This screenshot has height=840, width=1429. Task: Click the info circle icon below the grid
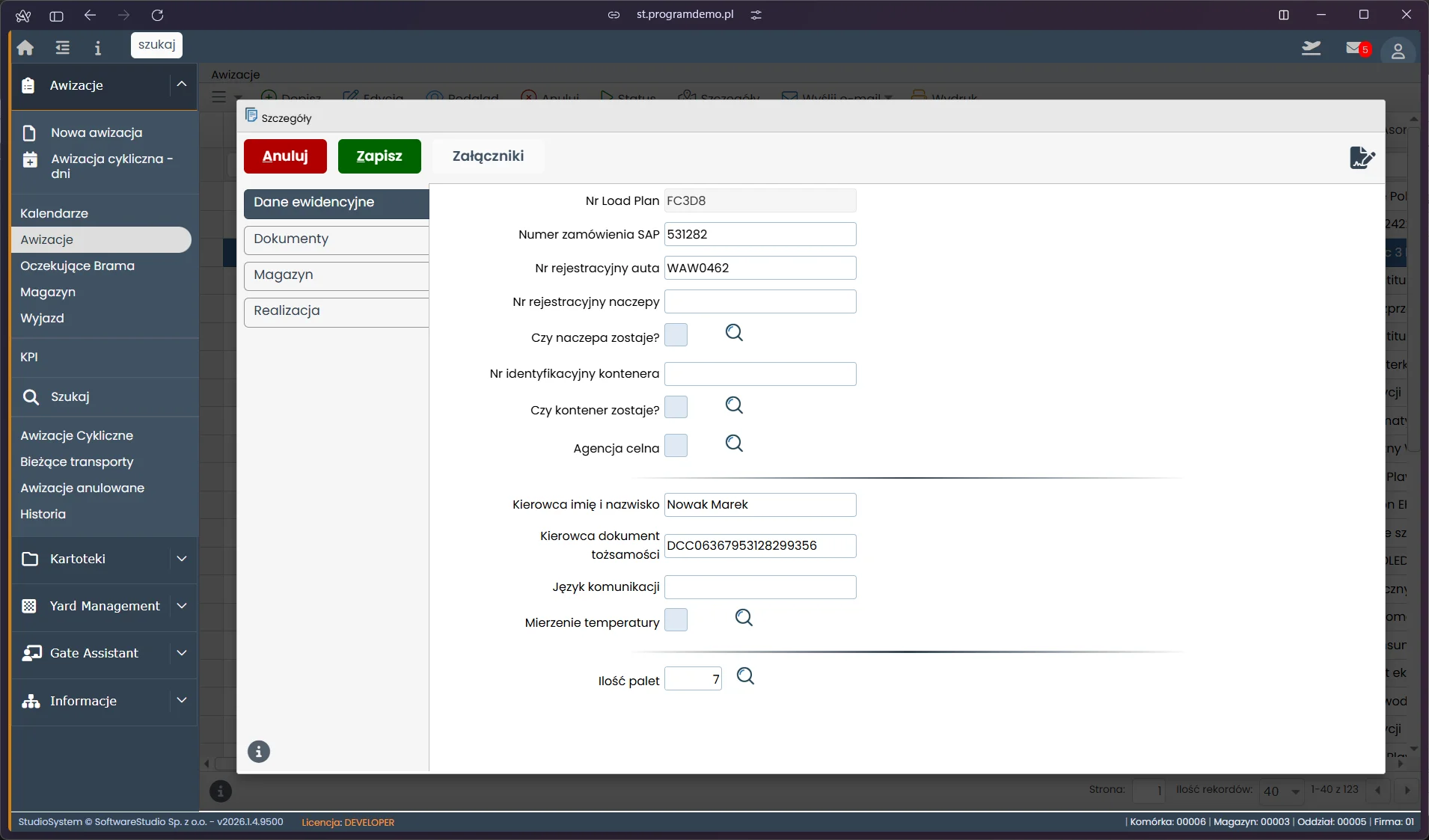pyautogui.click(x=220, y=791)
